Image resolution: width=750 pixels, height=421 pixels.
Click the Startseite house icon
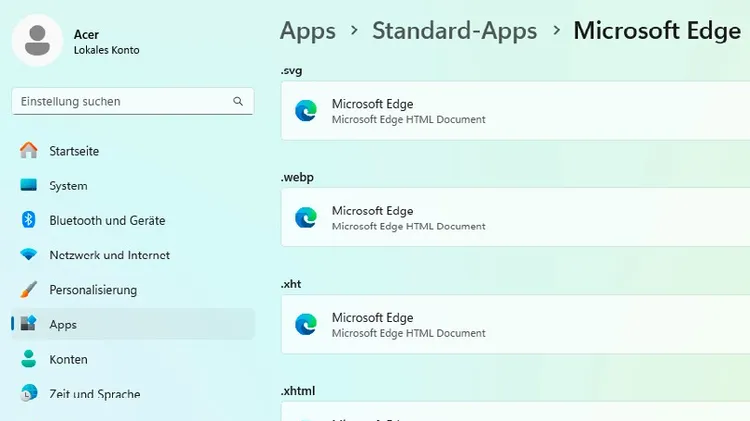pos(29,150)
